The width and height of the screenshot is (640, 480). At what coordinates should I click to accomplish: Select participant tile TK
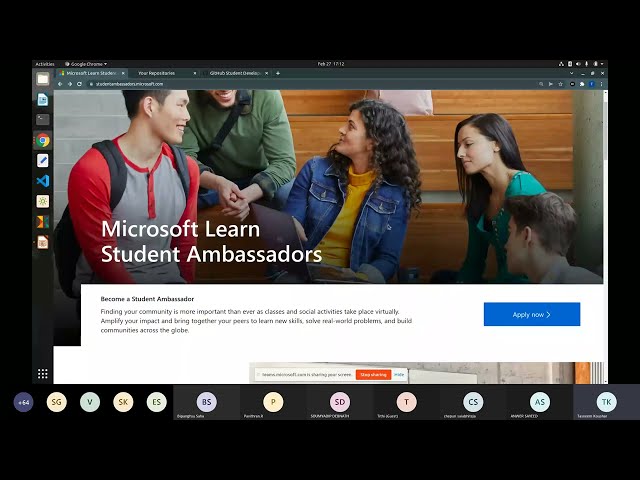point(607,402)
